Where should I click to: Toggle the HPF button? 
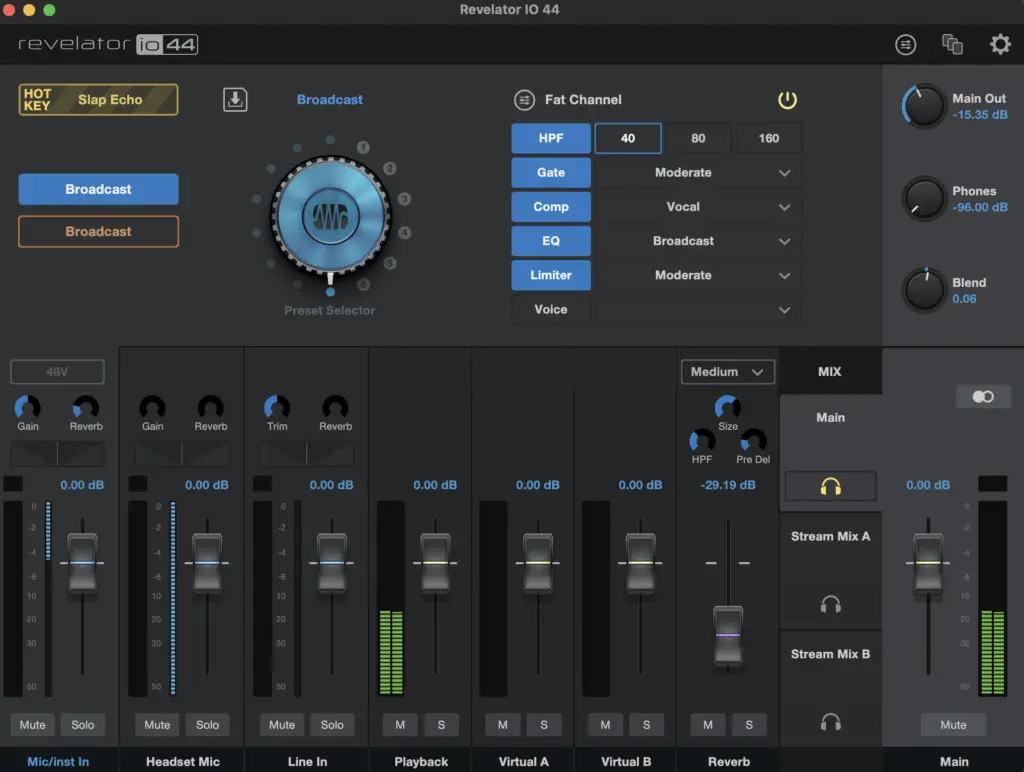551,138
